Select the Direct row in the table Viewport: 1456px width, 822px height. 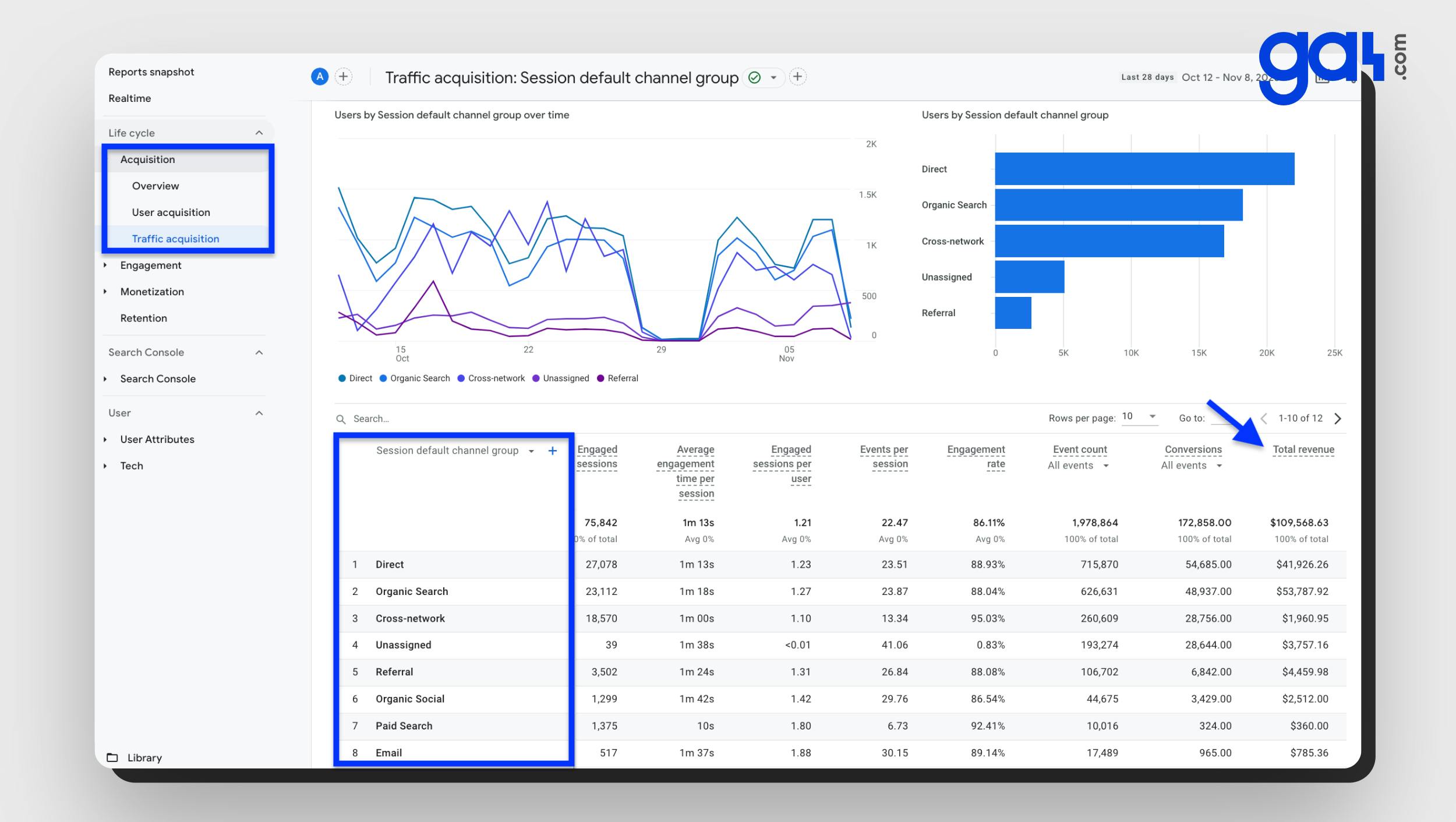(x=843, y=565)
